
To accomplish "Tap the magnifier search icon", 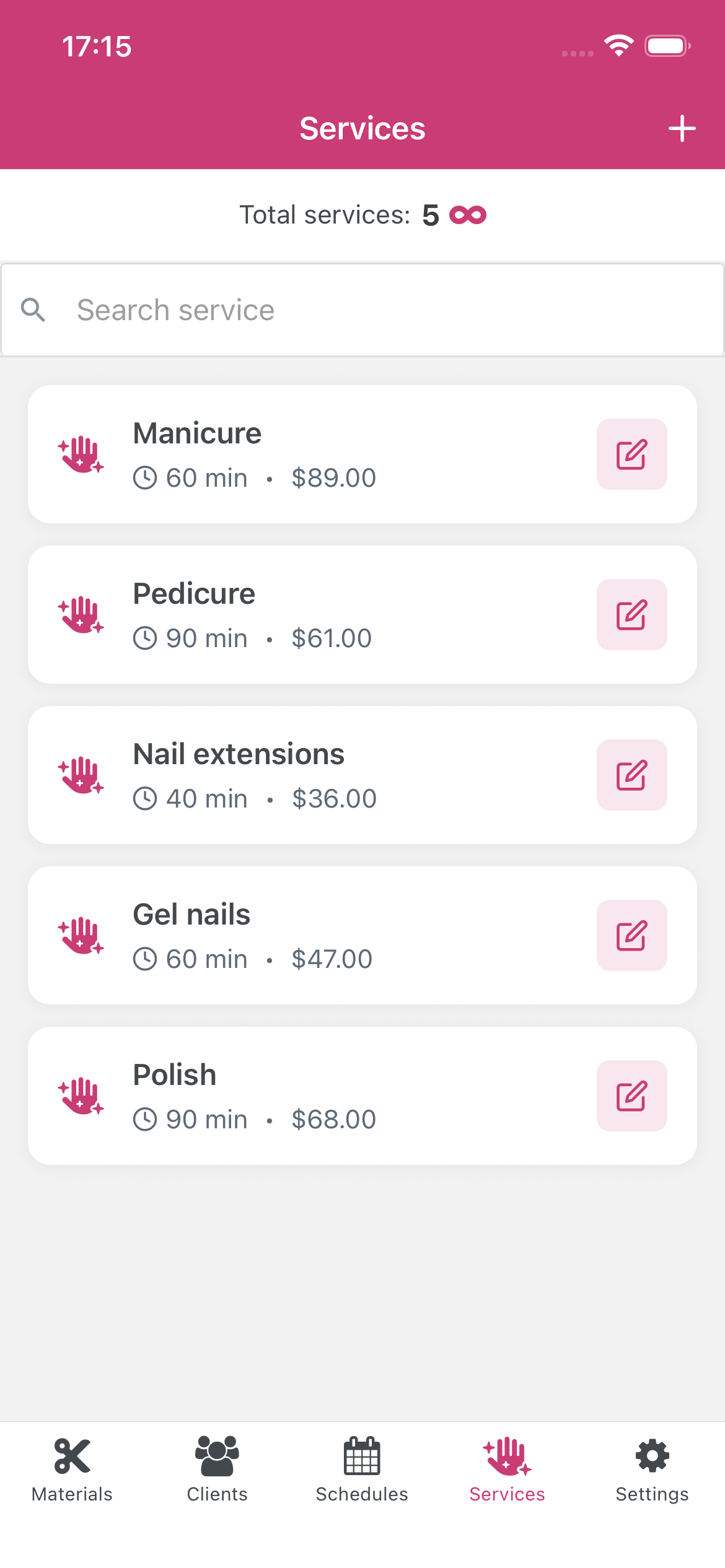I will point(33,310).
